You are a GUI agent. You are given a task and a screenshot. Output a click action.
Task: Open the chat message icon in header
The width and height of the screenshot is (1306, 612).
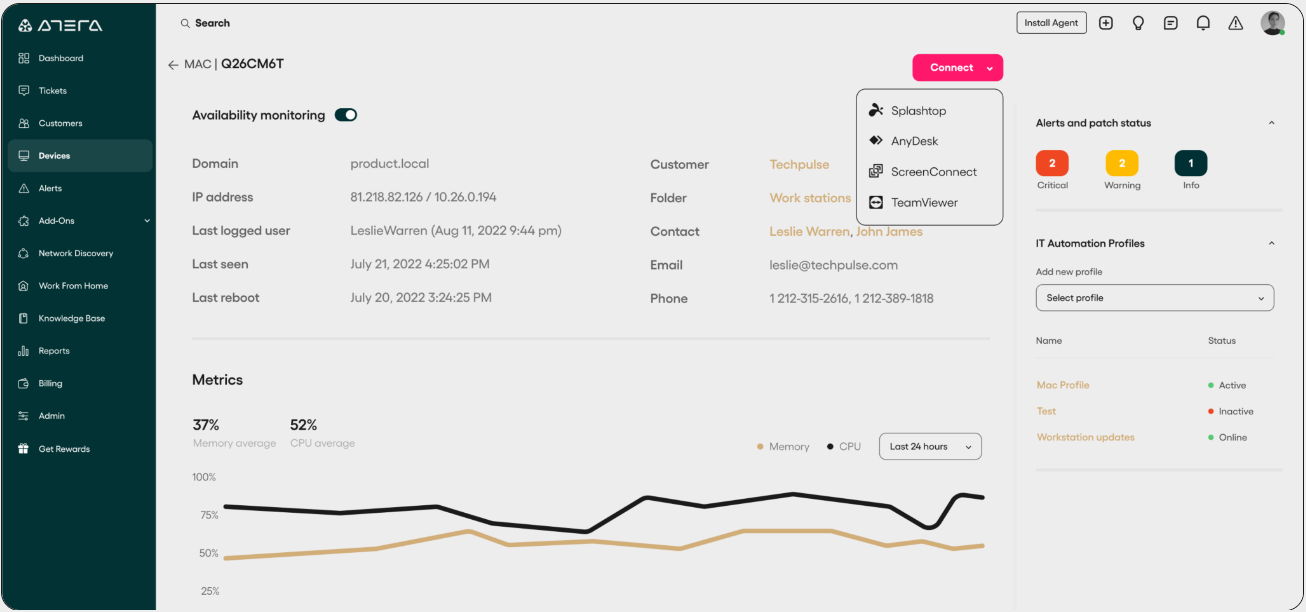(x=1170, y=23)
